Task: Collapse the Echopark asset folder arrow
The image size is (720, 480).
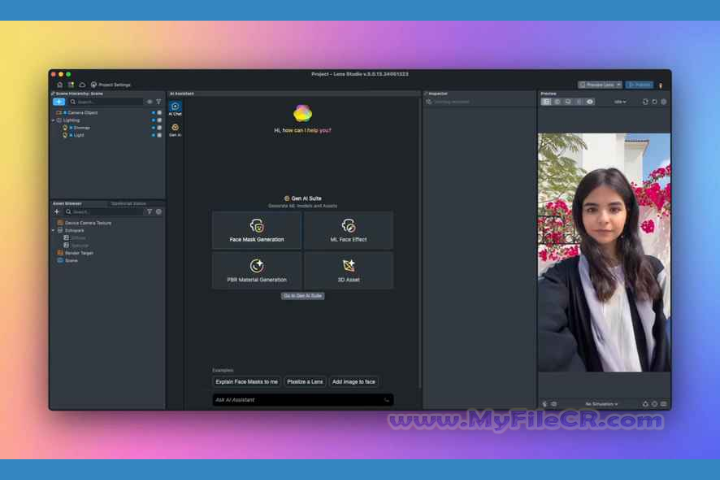Action: (53, 231)
